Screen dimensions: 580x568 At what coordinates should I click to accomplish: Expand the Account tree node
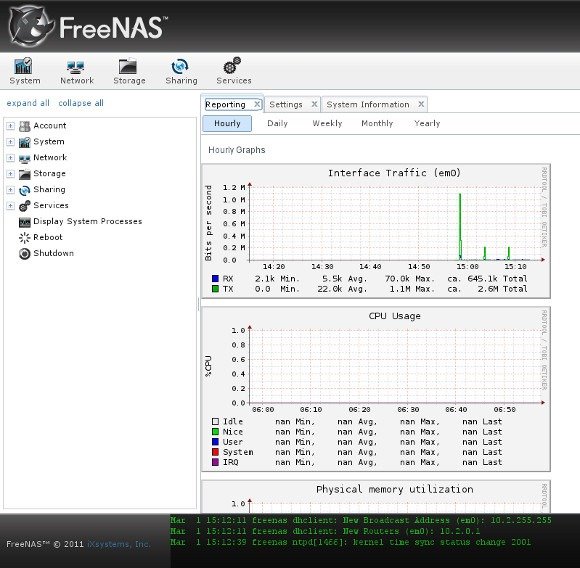coord(10,126)
